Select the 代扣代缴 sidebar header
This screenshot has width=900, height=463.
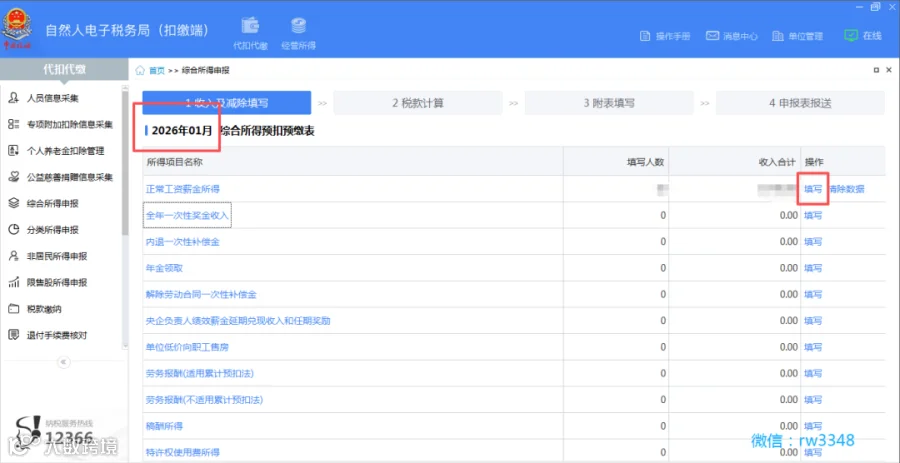coord(64,69)
